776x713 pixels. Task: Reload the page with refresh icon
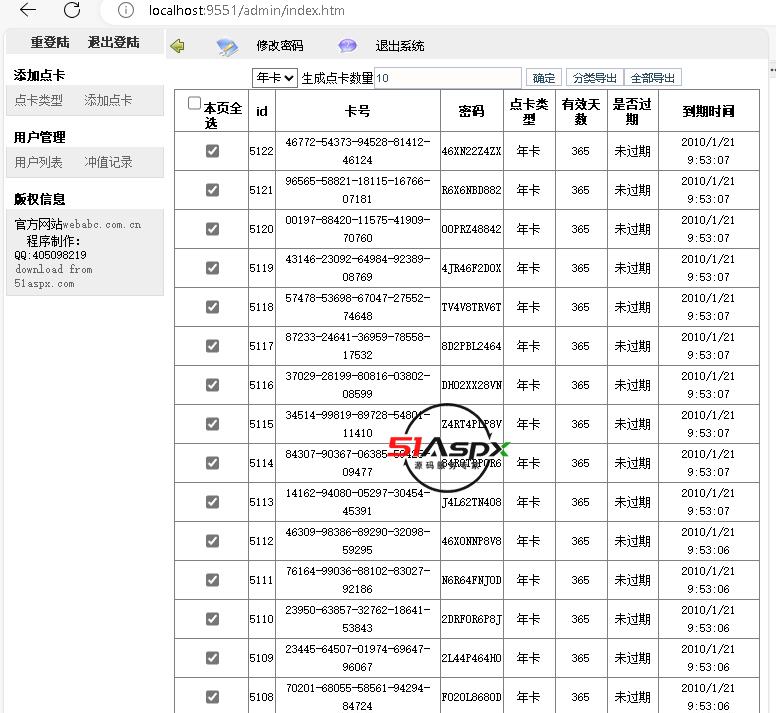pyautogui.click(x=72, y=10)
